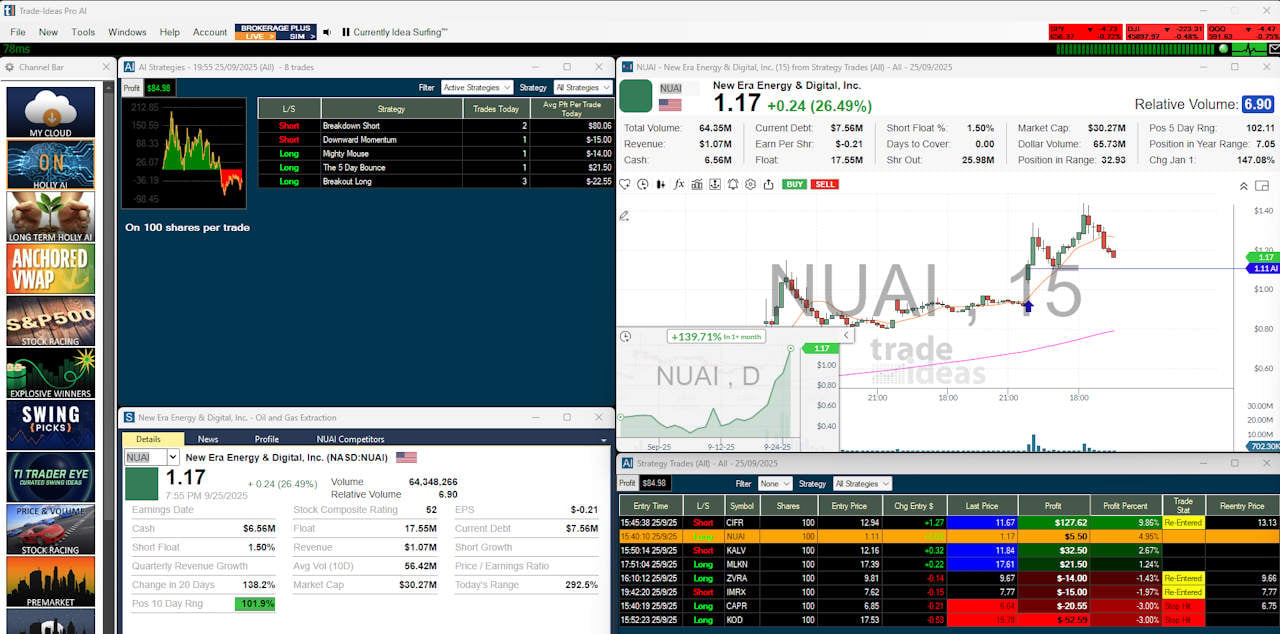Open chart settings gear icon
This screenshot has width=1280, height=634.
tap(750, 184)
